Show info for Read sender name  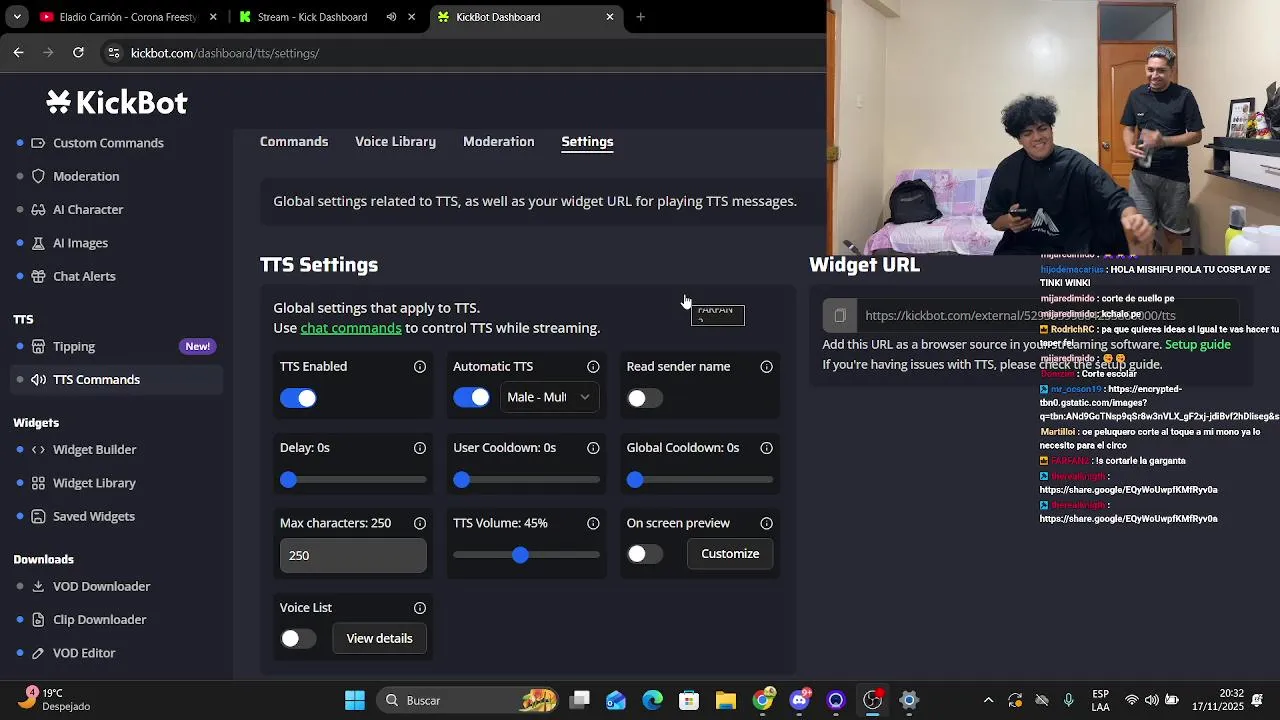coord(766,367)
